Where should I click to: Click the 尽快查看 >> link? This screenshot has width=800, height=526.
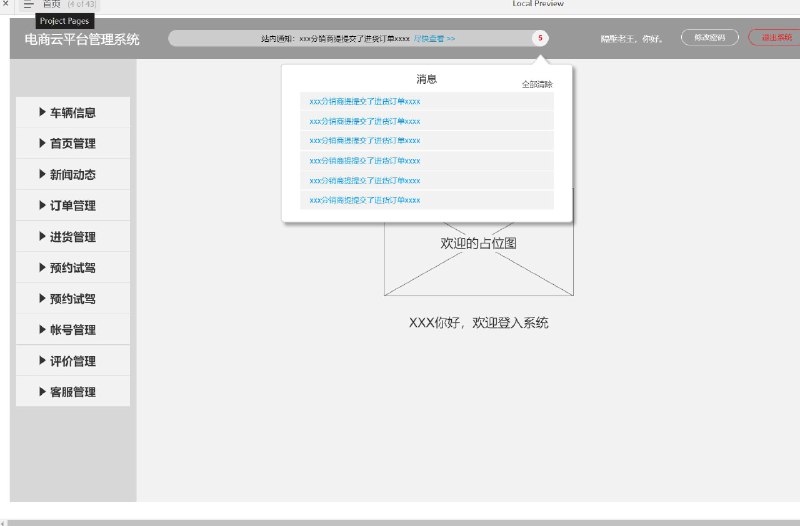coord(434,39)
